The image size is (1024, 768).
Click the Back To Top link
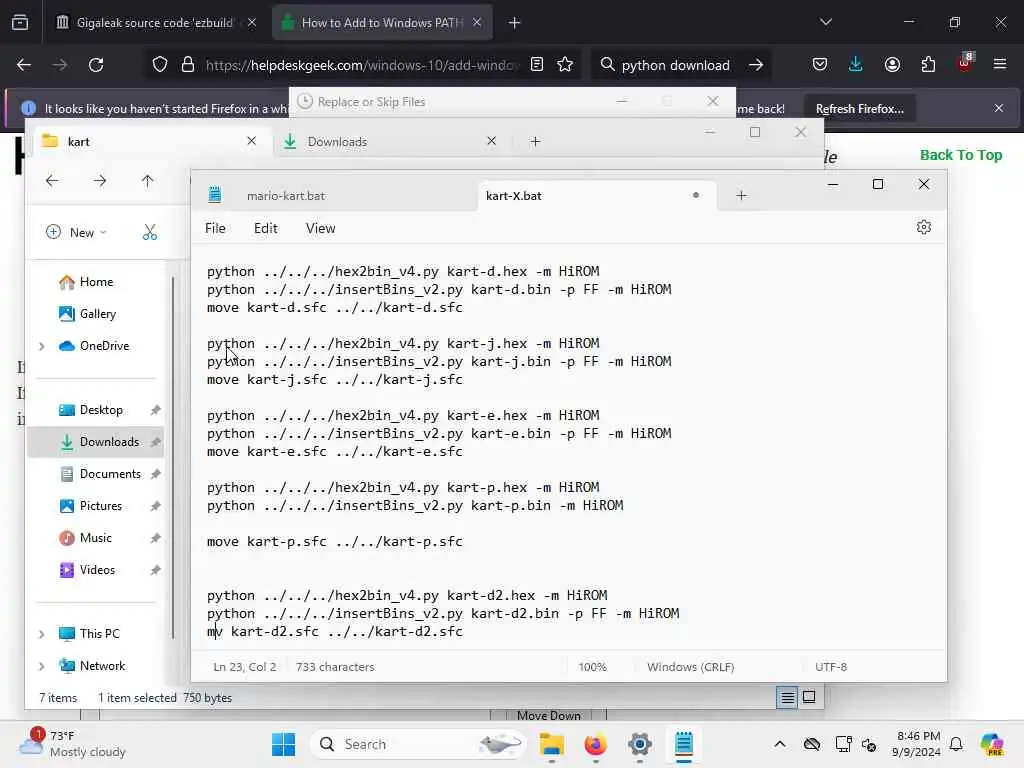(961, 155)
